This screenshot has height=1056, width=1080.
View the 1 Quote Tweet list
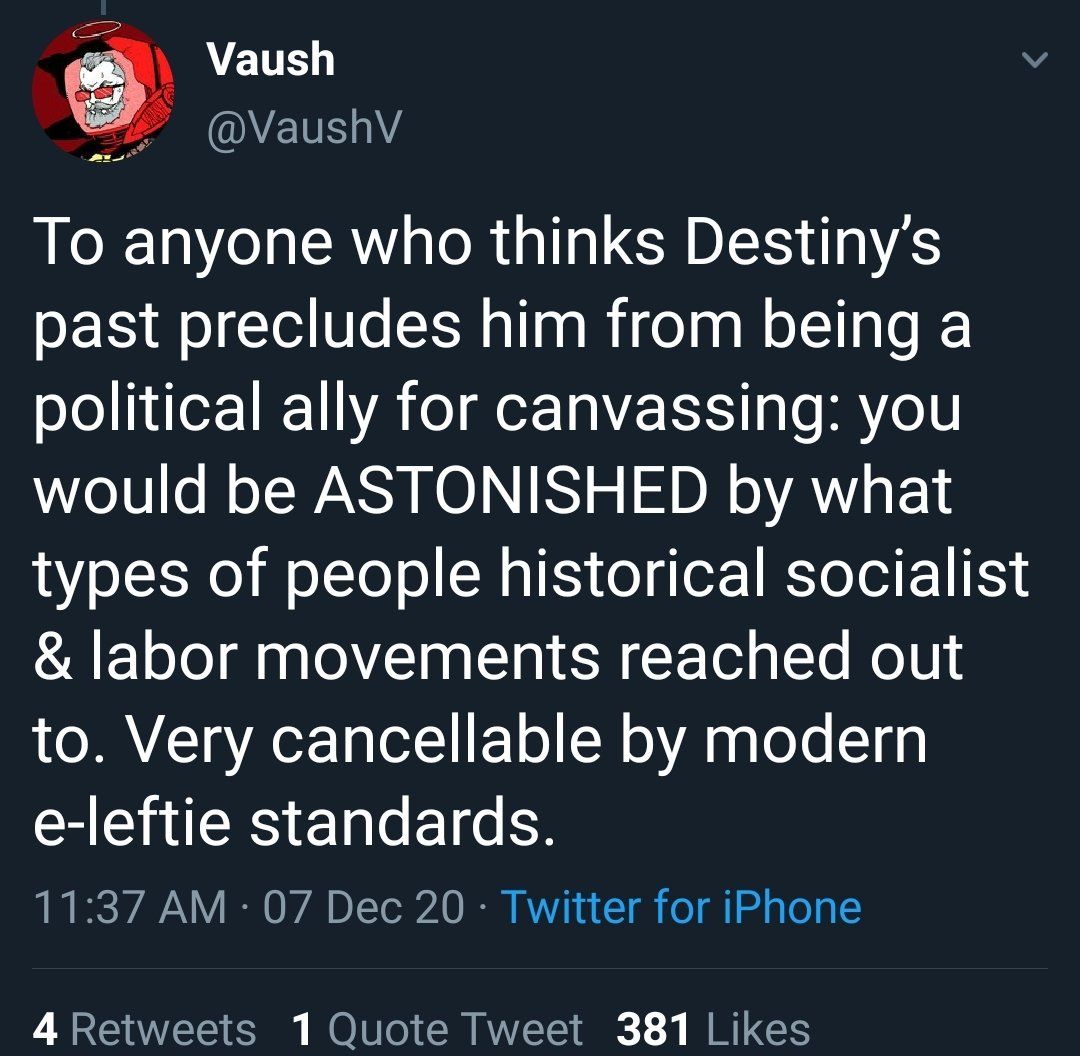click(437, 1029)
